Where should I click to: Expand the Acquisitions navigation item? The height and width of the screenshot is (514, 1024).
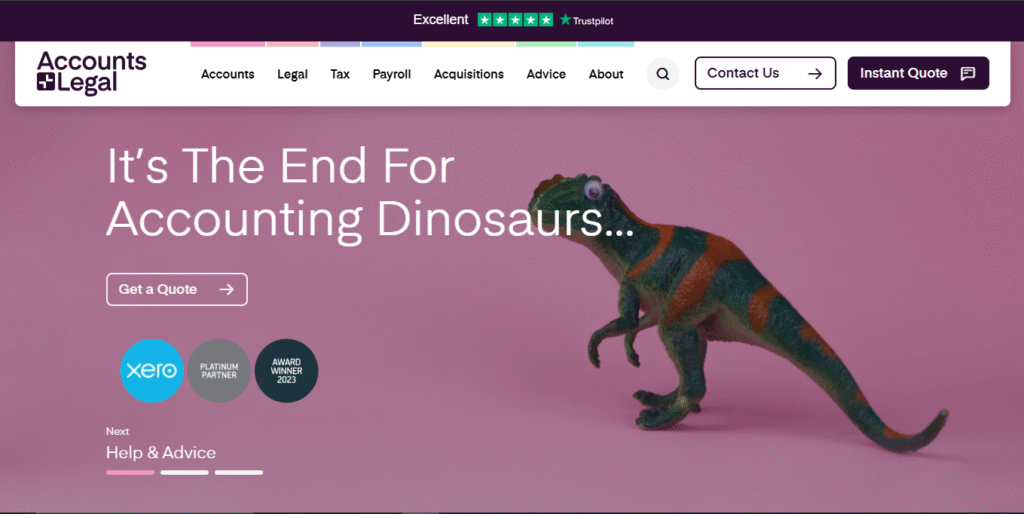[468, 74]
